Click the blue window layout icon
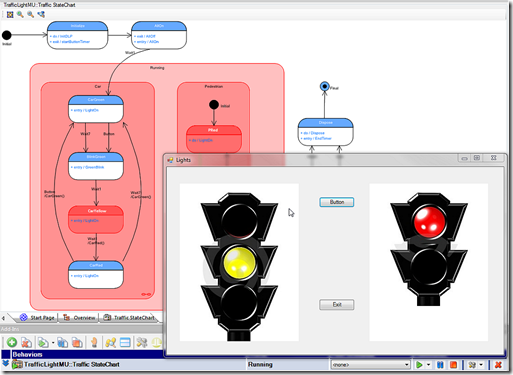The height and width of the screenshot is (375, 513). point(125,342)
